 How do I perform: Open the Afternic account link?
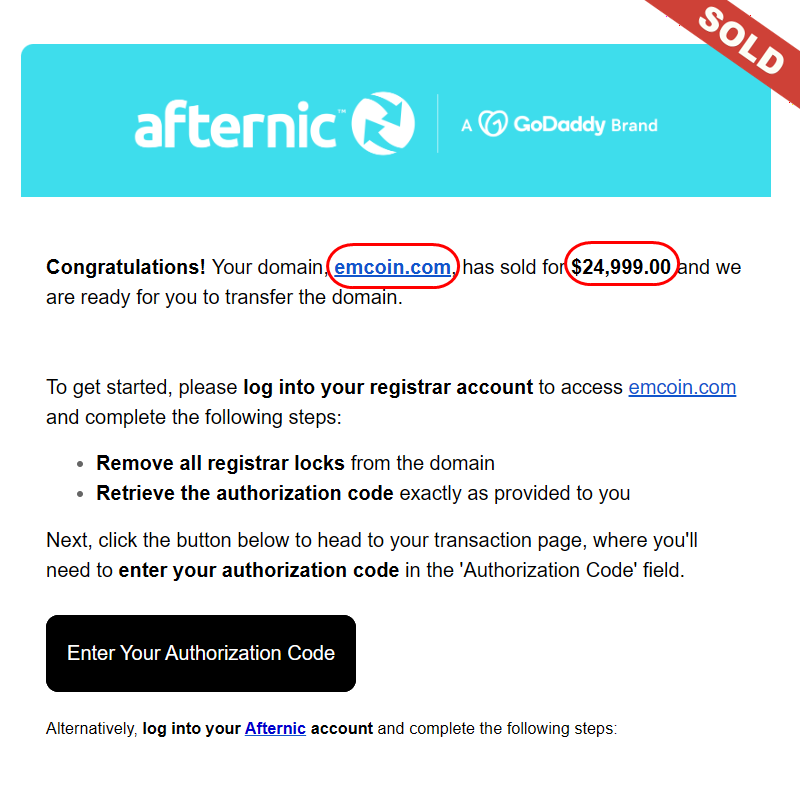[x=275, y=728]
